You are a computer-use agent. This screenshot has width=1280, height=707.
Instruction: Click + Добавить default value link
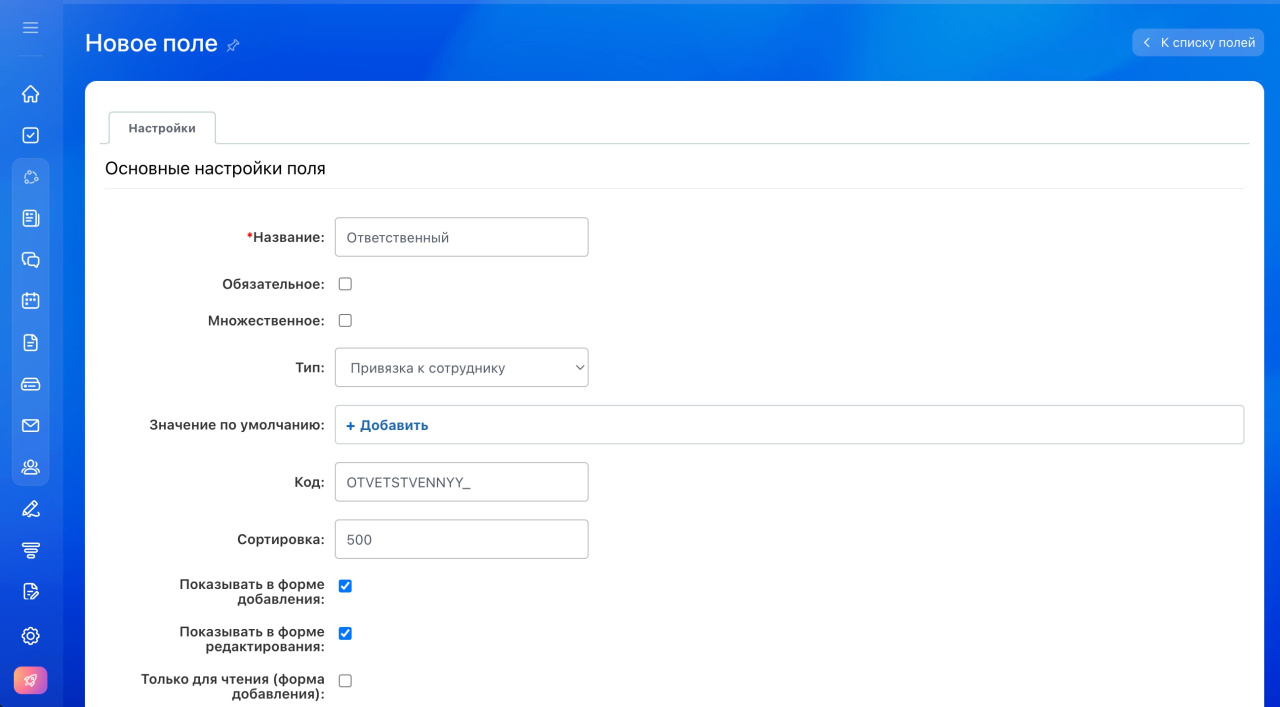(x=387, y=425)
